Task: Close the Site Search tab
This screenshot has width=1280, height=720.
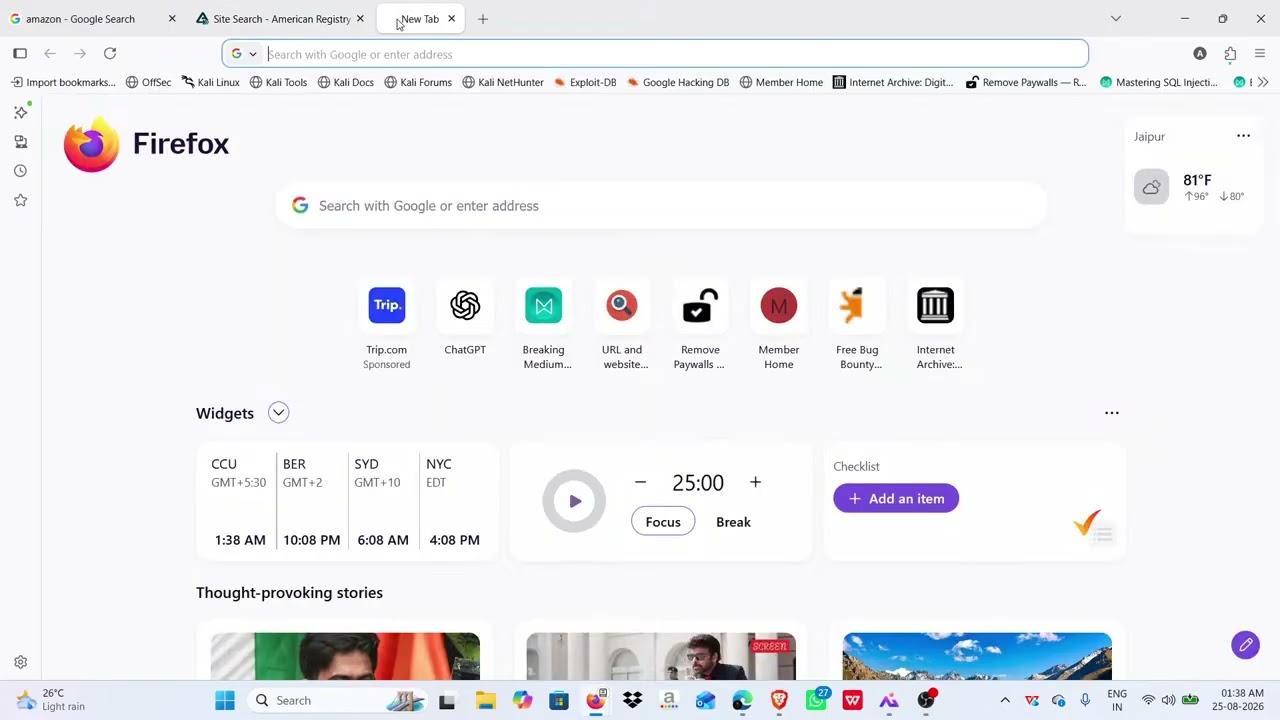Action: 360,19
